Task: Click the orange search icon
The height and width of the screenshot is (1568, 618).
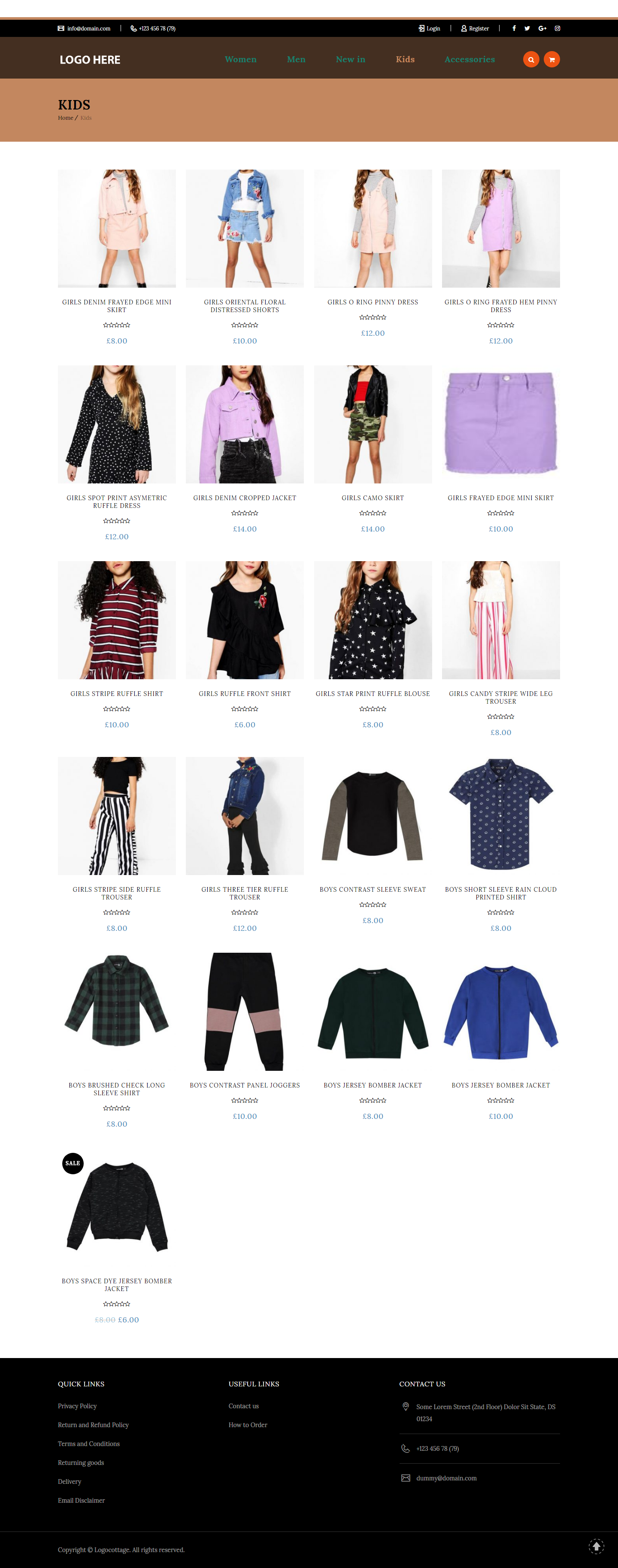Action: point(531,60)
